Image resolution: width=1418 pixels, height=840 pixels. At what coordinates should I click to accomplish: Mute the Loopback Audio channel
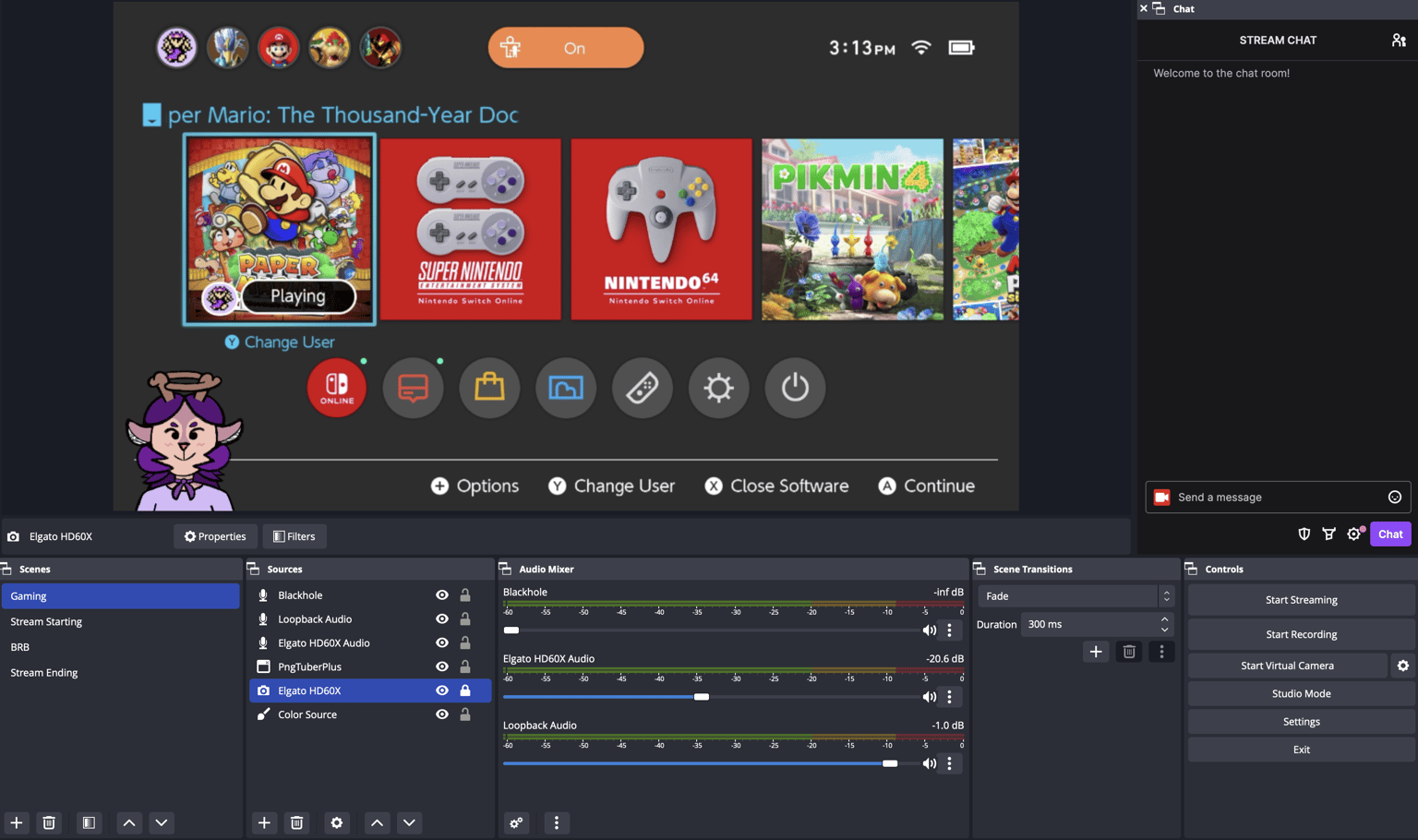[x=929, y=763]
